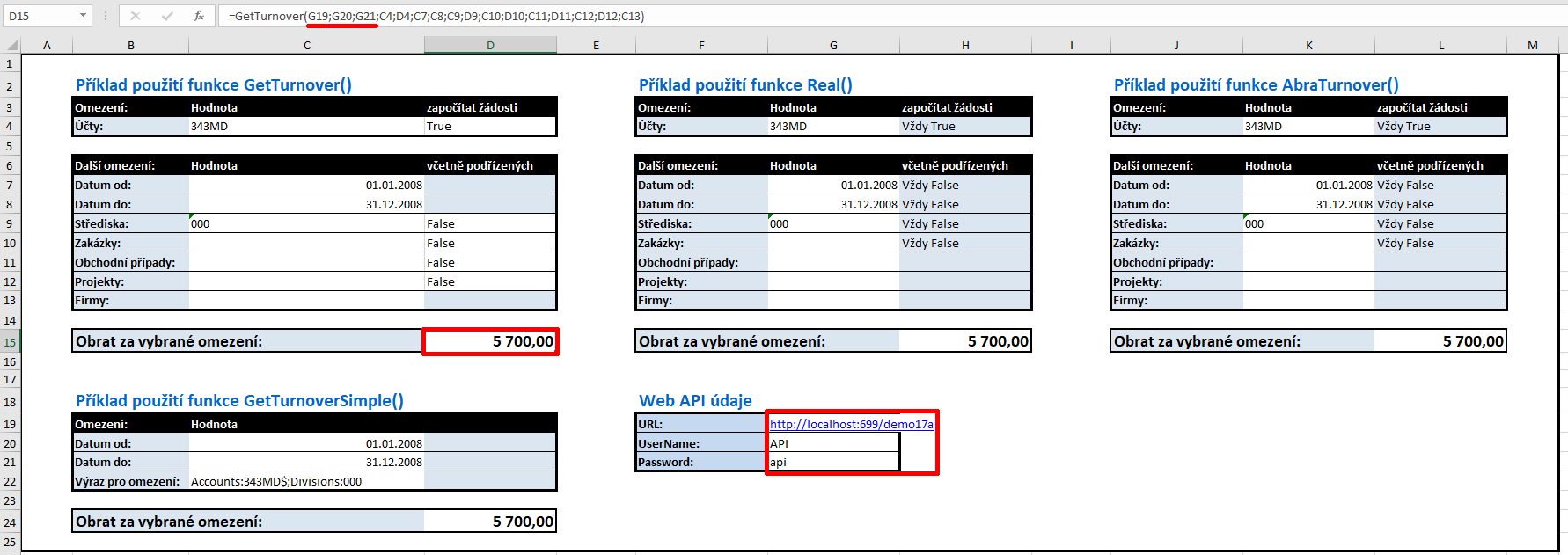Select the UserName value cell containing API
This screenshot has height=555, width=1568.
832,443
